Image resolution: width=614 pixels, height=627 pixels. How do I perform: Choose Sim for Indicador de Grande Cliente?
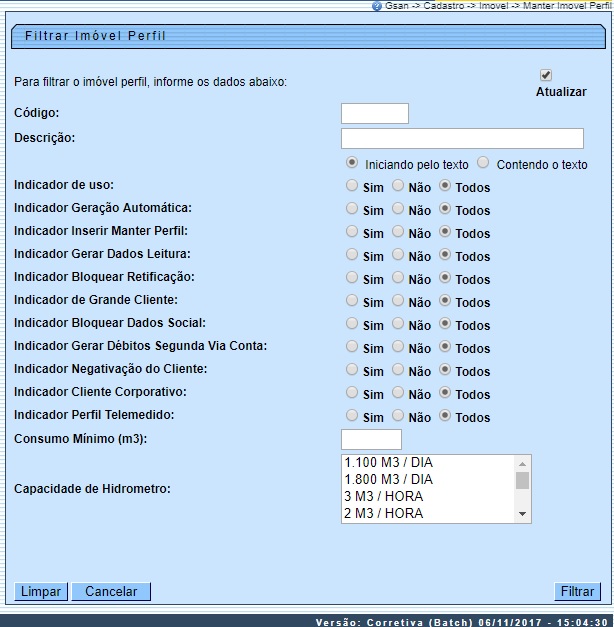click(x=351, y=300)
